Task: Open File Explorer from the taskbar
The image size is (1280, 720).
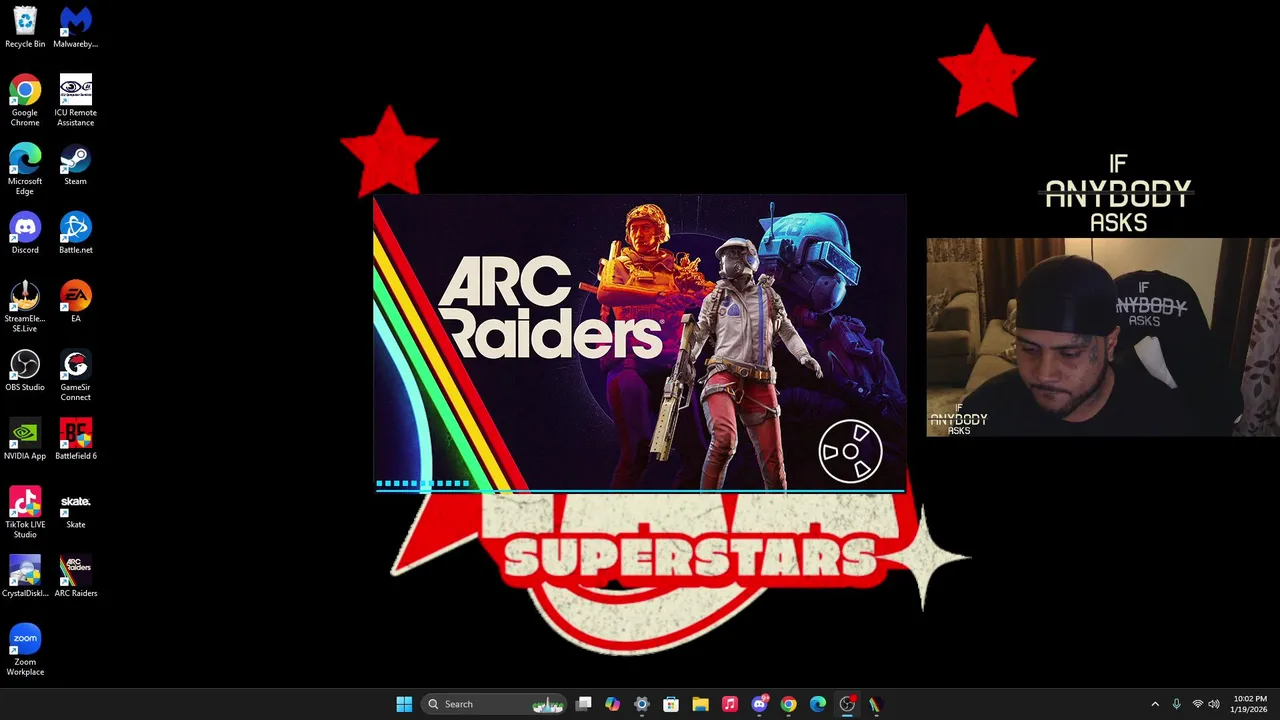Action: (x=700, y=704)
